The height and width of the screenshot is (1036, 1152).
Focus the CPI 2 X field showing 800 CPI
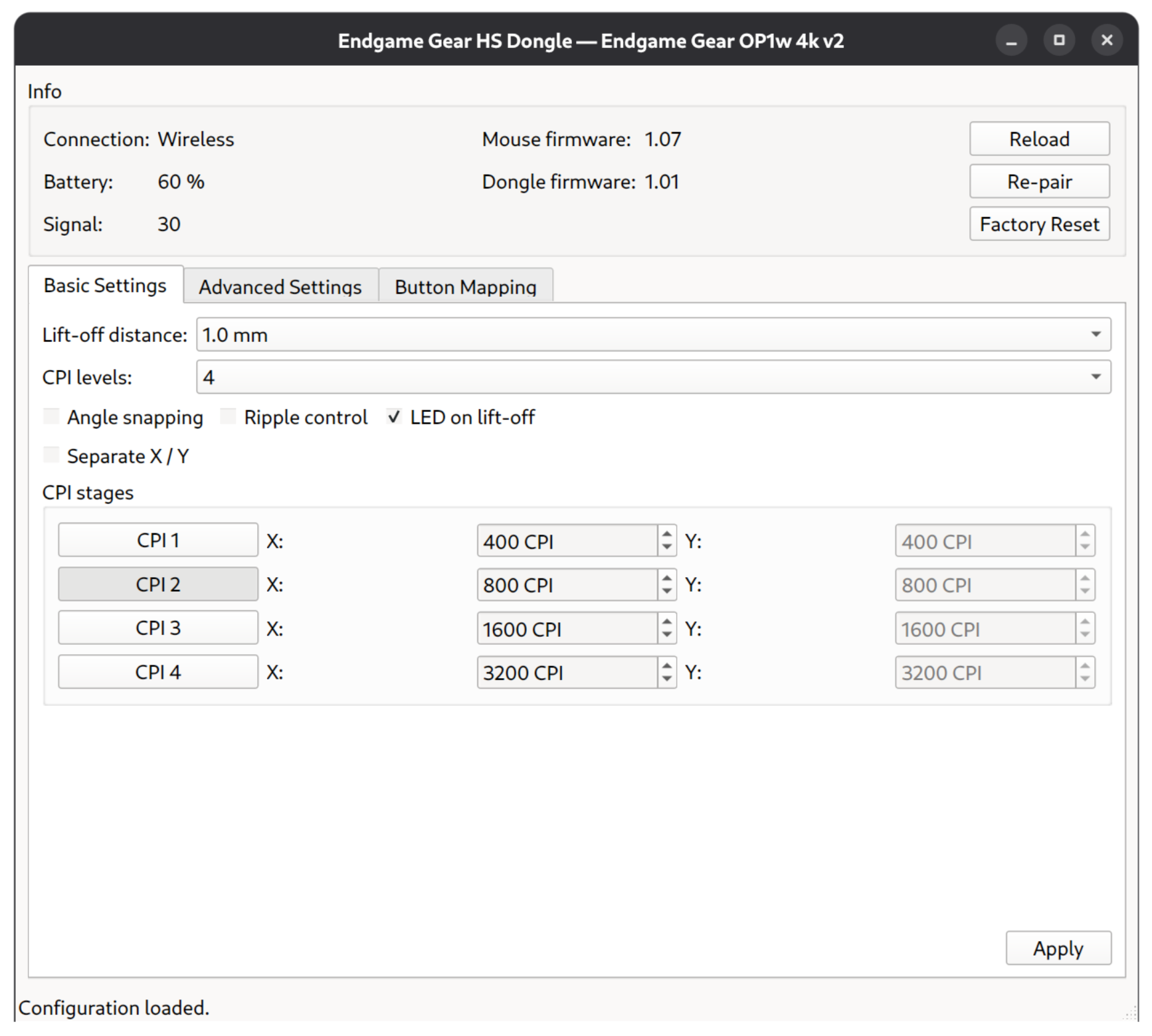568,585
